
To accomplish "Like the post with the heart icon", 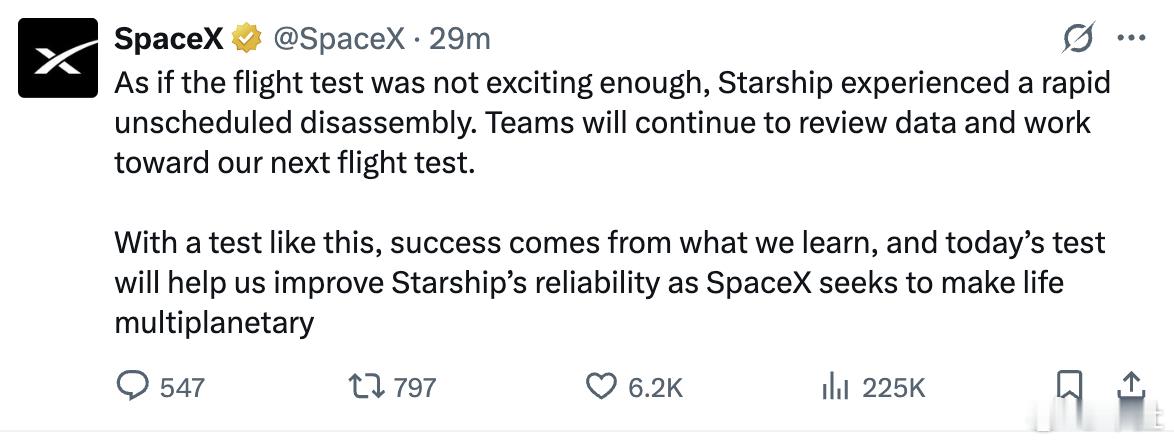I will [x=600, y=386].
